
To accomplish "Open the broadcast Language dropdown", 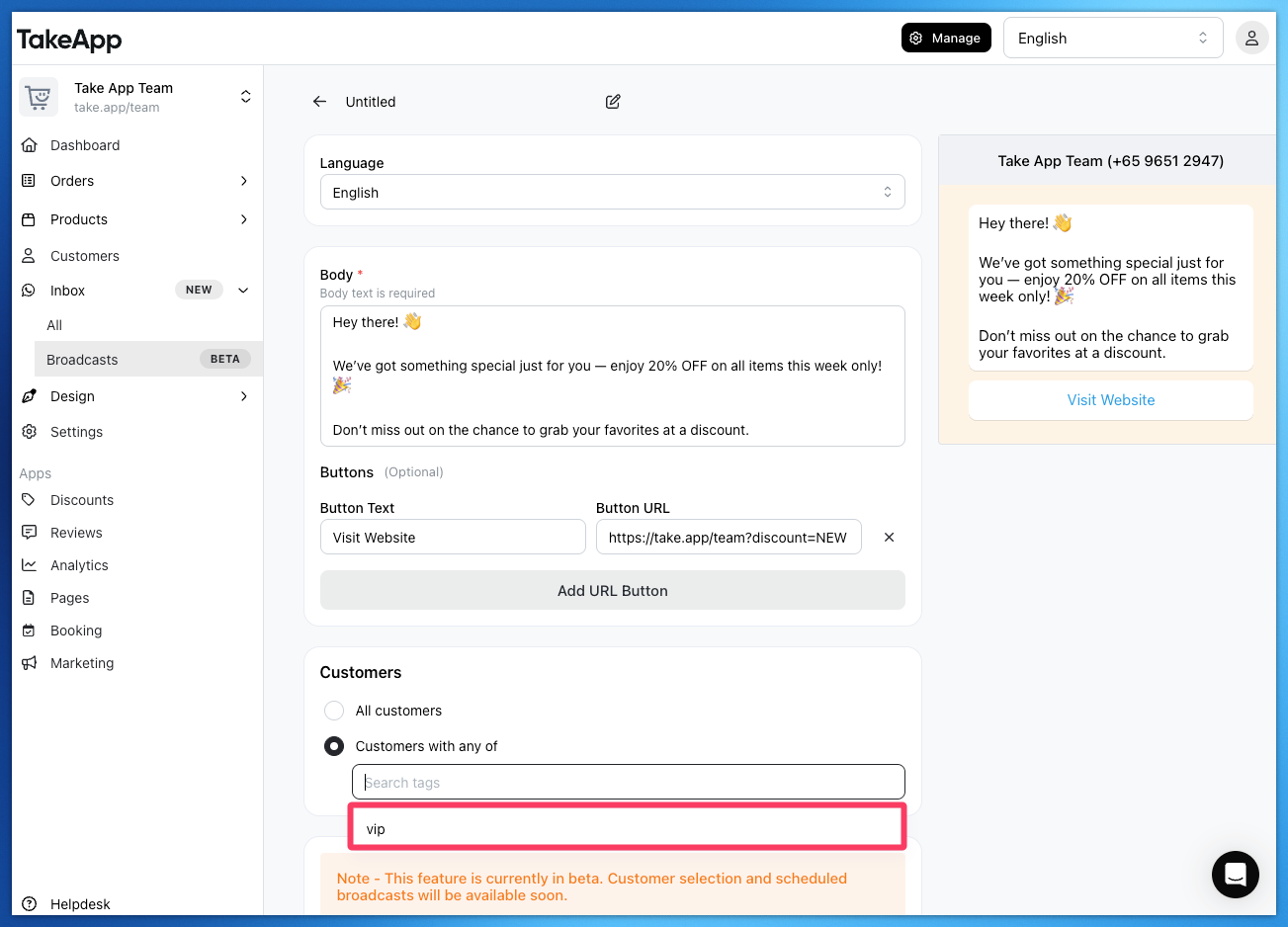I will coord(613,193).
